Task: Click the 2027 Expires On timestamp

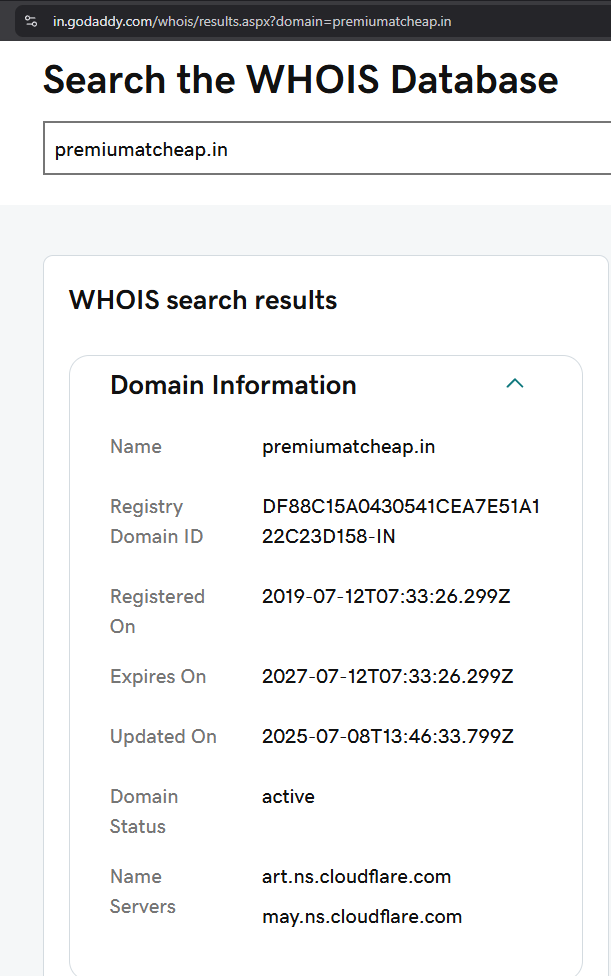Action: 387,677
